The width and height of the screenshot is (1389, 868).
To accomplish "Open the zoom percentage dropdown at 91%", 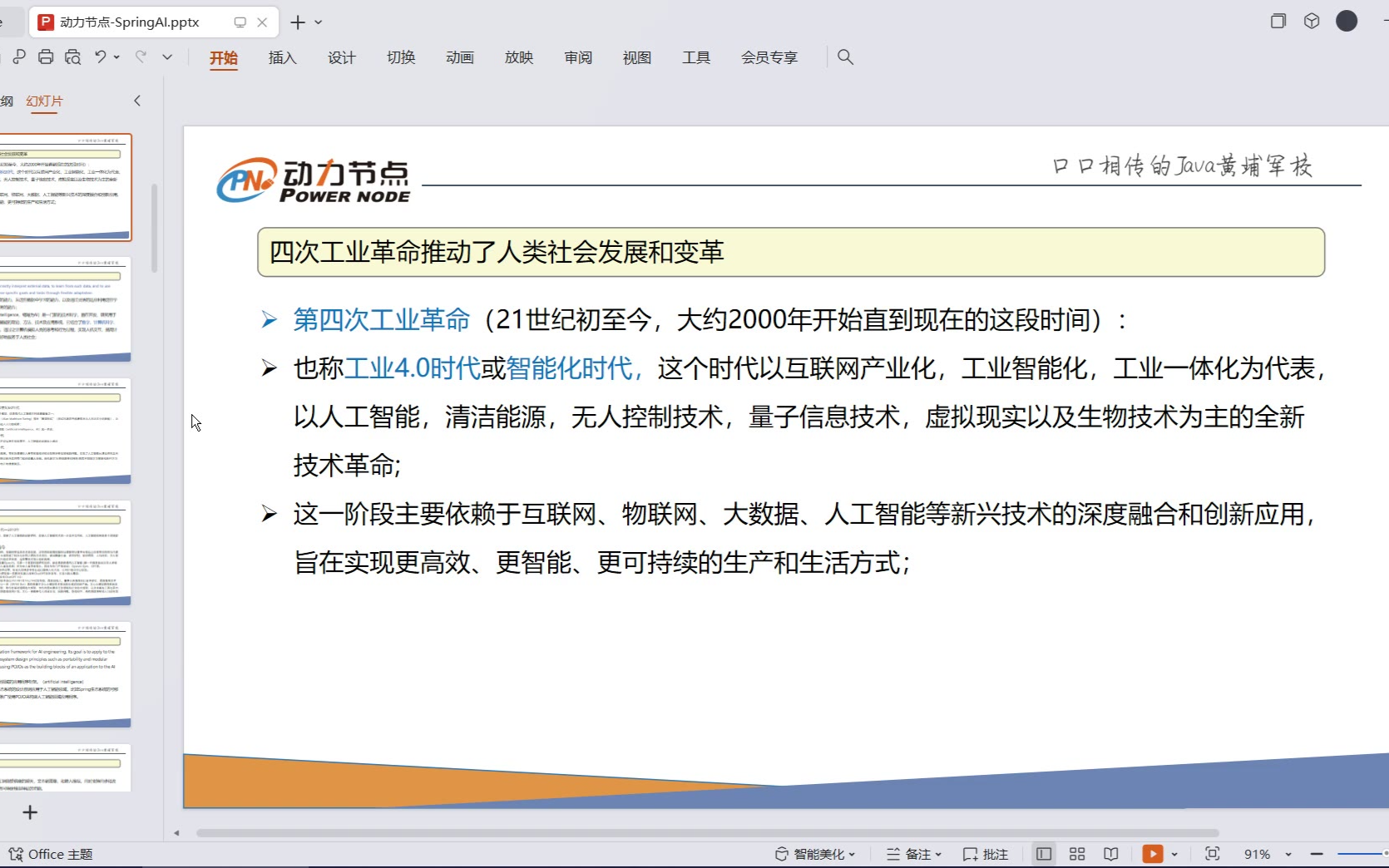I will click(1288, 855).
